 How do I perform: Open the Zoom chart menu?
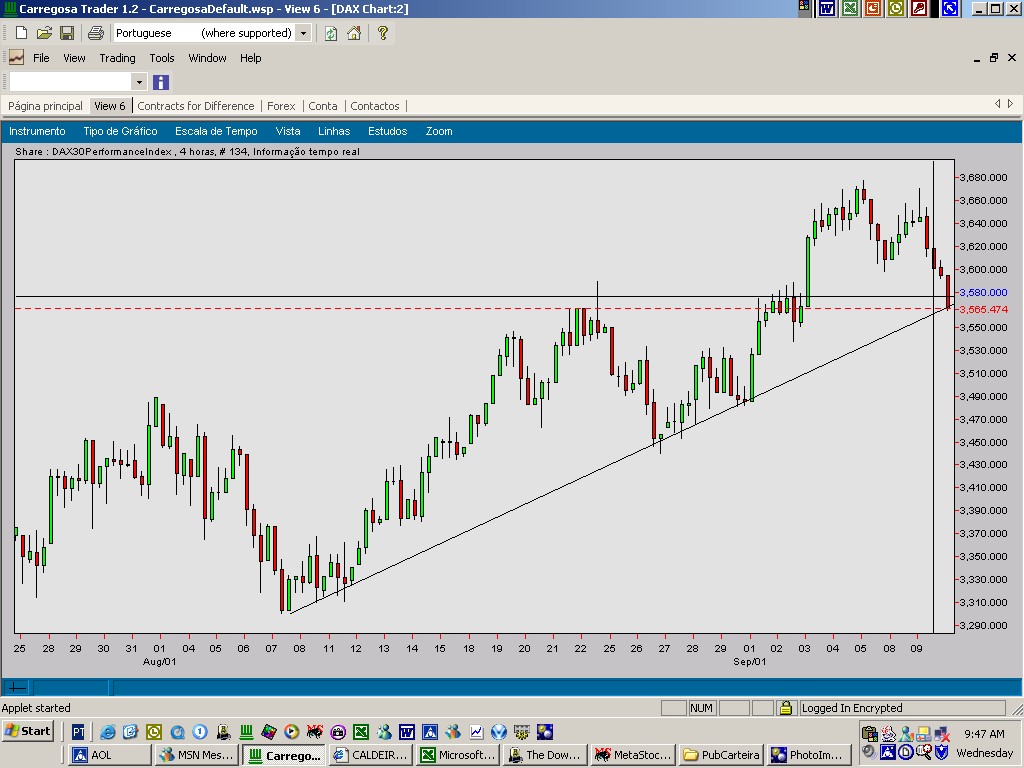pos(439,131)
